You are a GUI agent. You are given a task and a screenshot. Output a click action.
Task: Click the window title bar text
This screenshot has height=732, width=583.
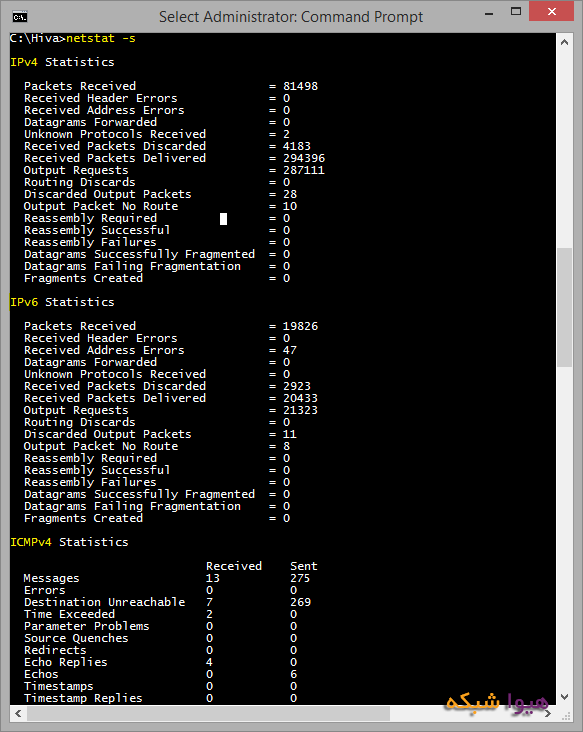click(x=291, y=17)
